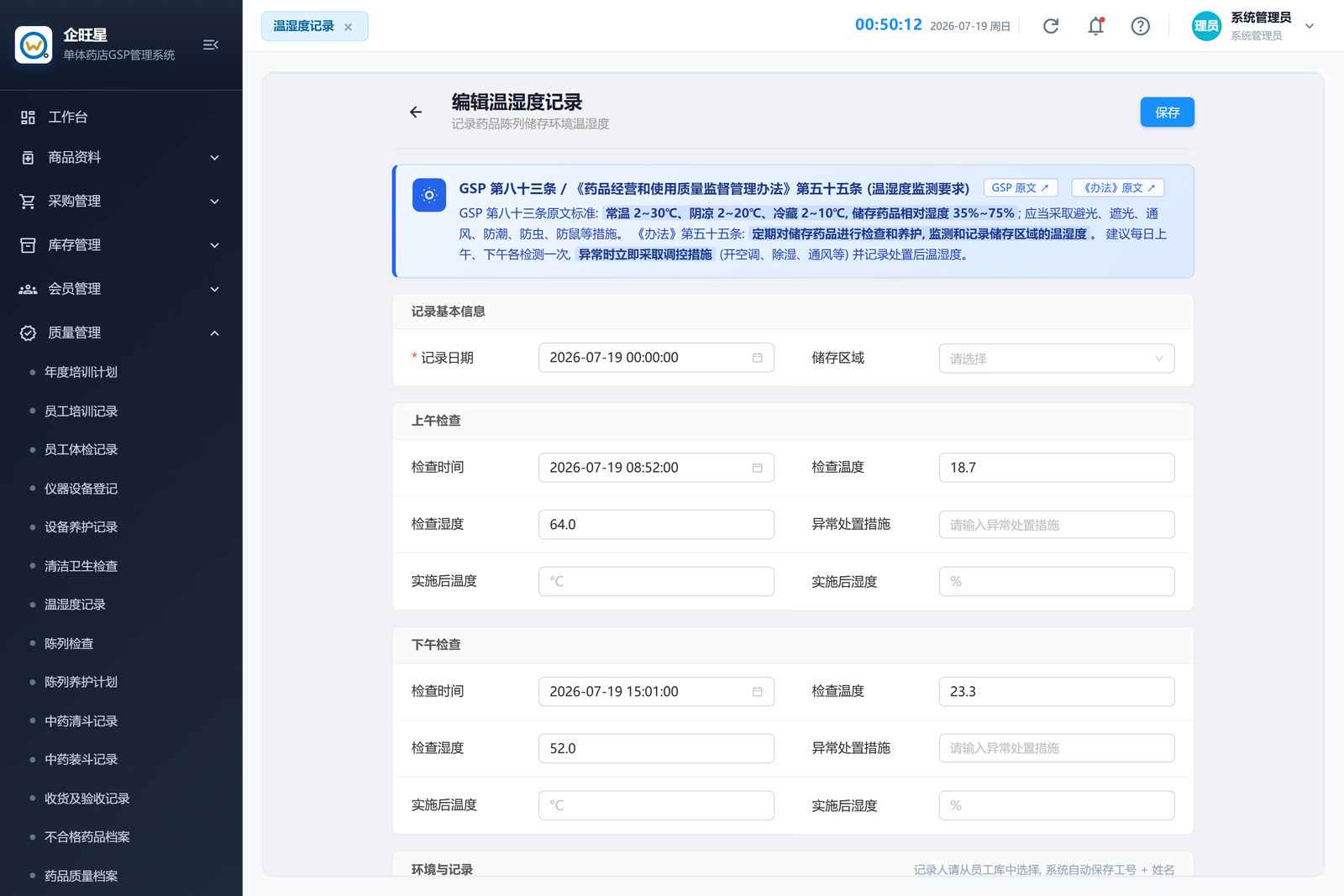Click 下午 实施后湿度 input

point(1056,805)
